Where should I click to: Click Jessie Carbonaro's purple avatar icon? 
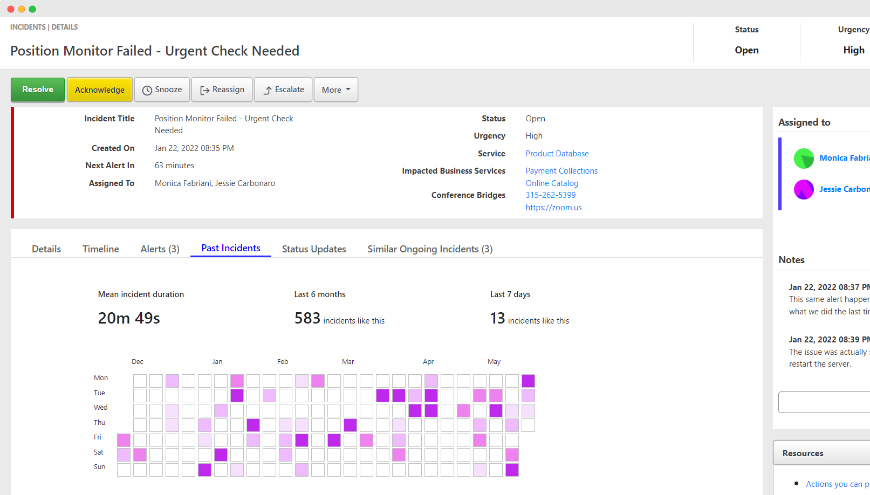[x=803, y=189]
